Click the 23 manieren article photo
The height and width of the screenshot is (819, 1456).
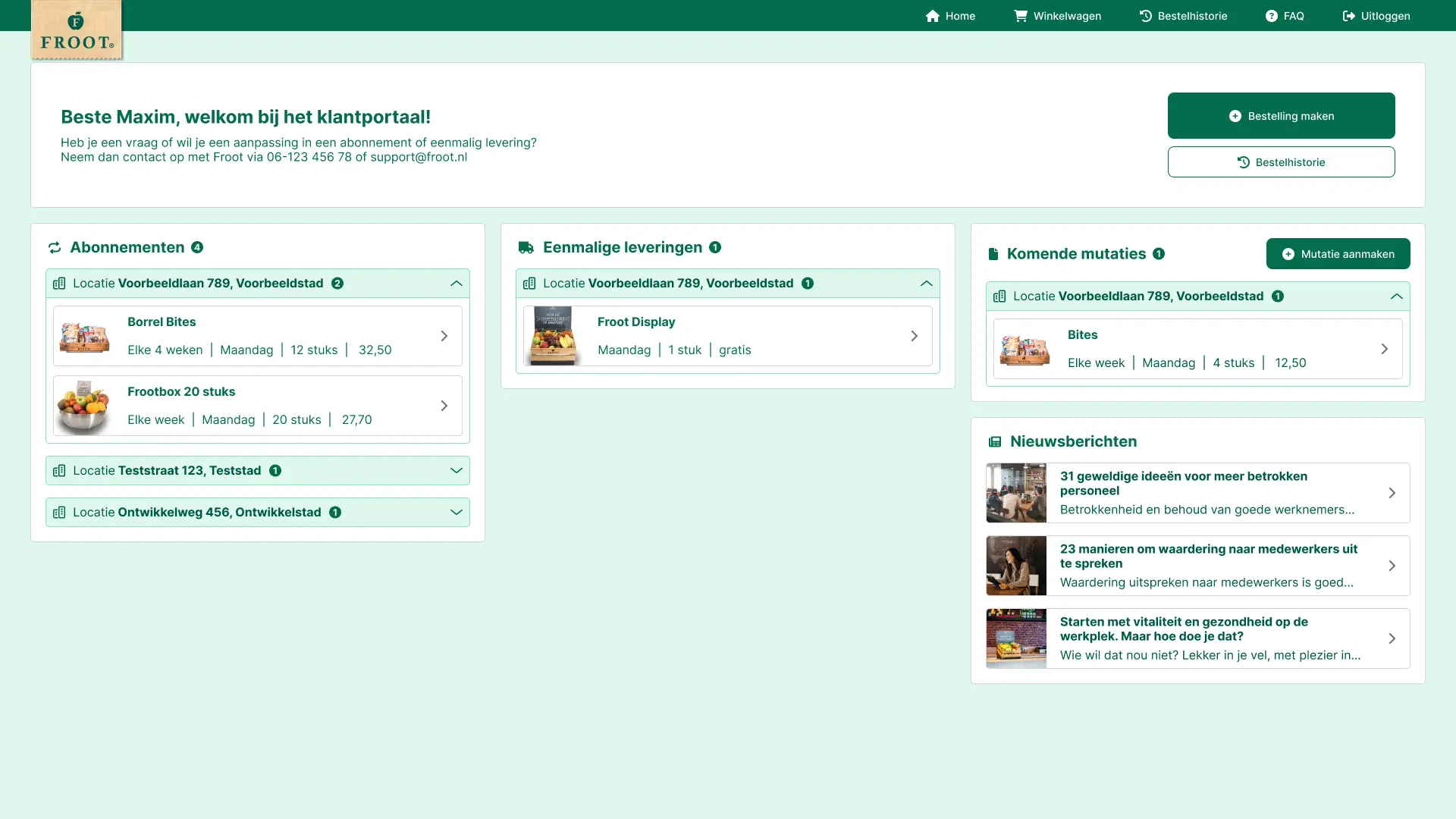tap(1016, 566)
